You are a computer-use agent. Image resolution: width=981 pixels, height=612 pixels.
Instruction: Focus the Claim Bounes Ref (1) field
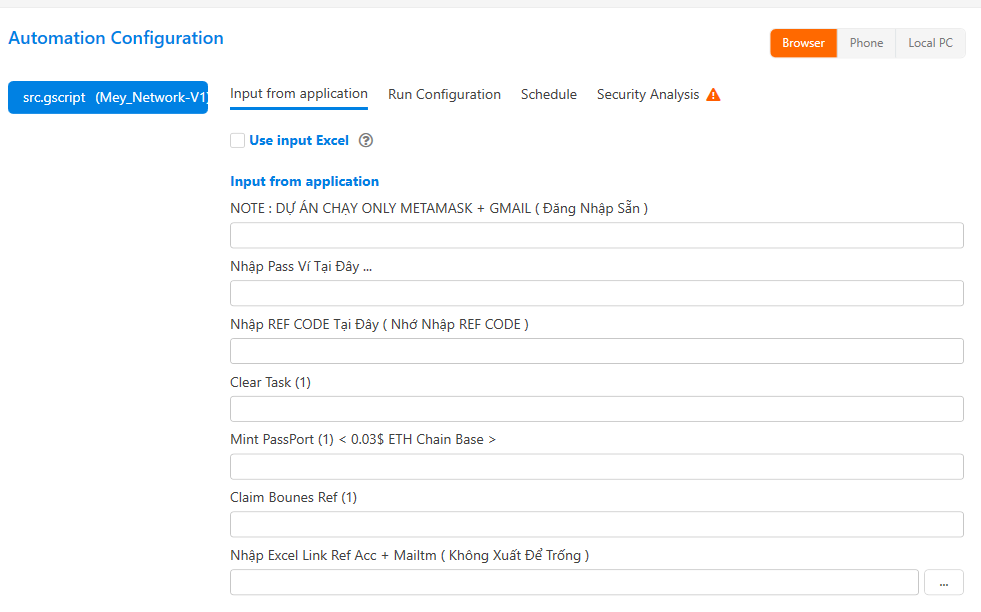pos(596,524)
